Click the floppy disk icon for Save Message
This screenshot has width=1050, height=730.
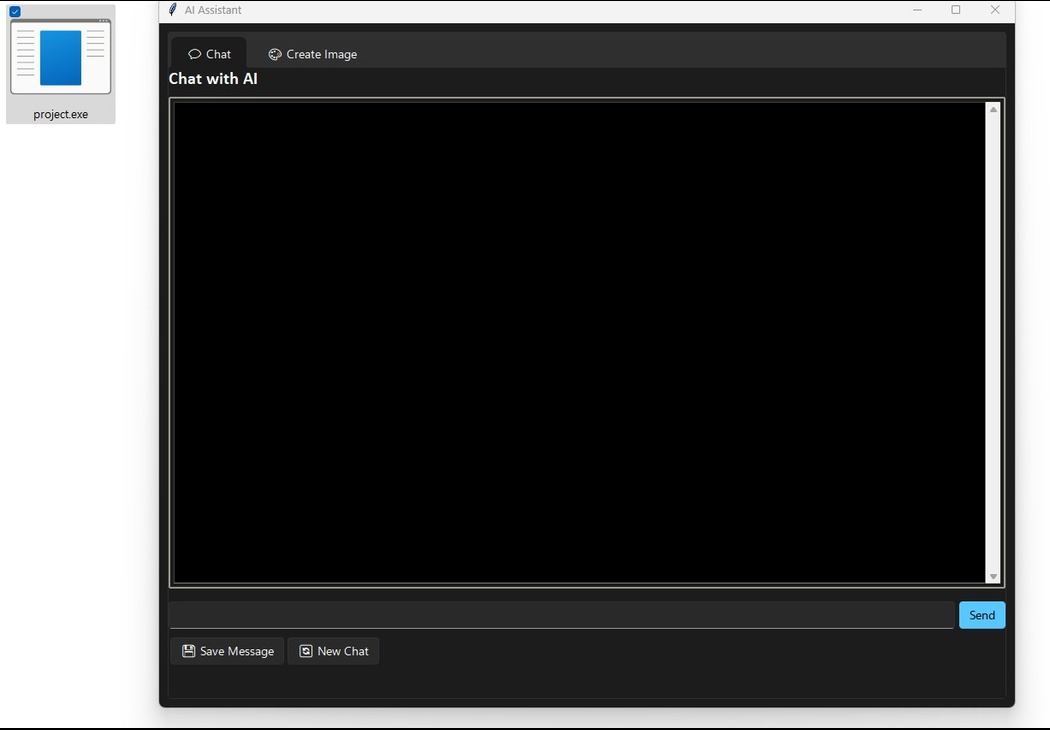[x=188, y=651]
